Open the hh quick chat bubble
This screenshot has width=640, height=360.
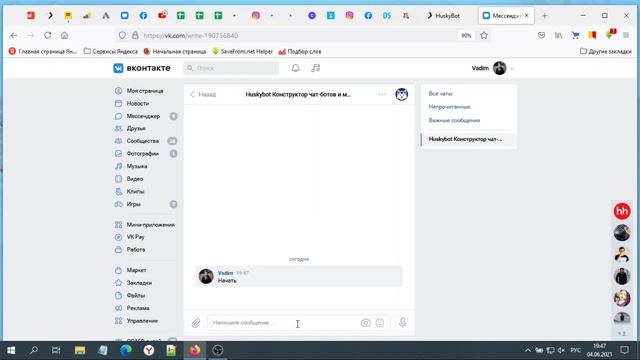click(622, 211)
